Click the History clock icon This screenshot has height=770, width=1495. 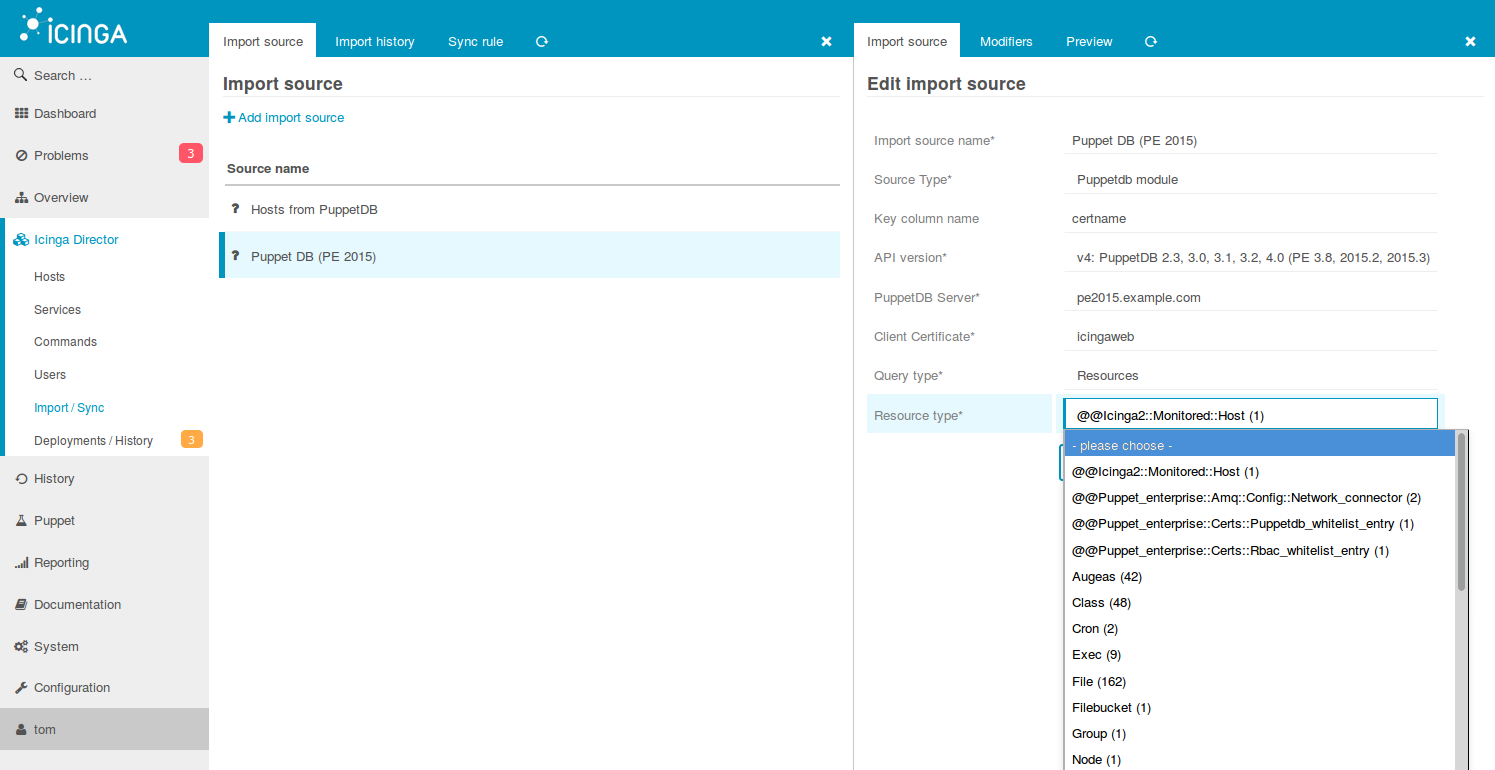(x=21, y=479)
